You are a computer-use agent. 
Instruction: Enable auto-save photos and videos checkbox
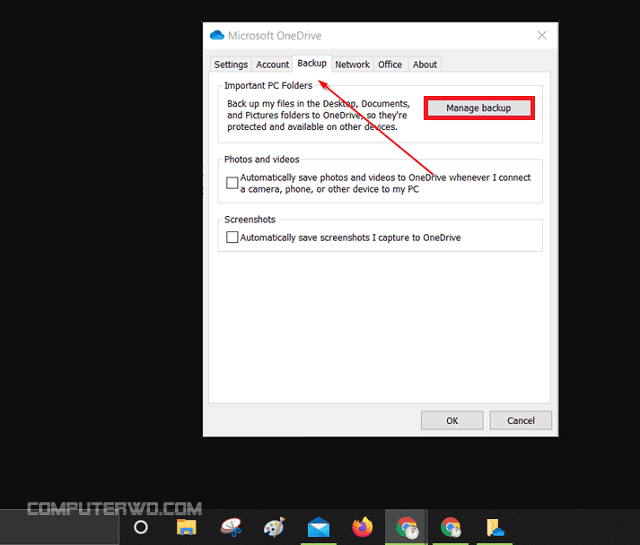coord(232,183)
